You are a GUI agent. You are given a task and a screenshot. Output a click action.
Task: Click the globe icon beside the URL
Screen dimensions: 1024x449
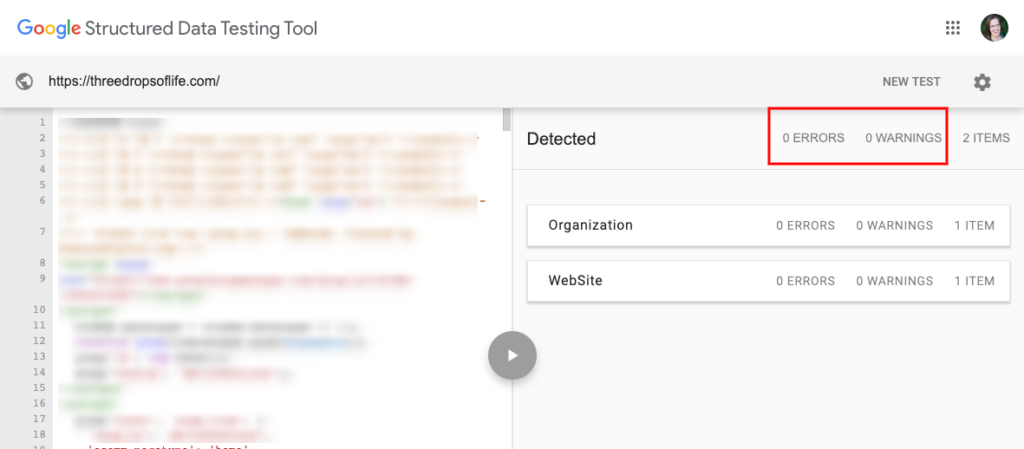[24, 82]
